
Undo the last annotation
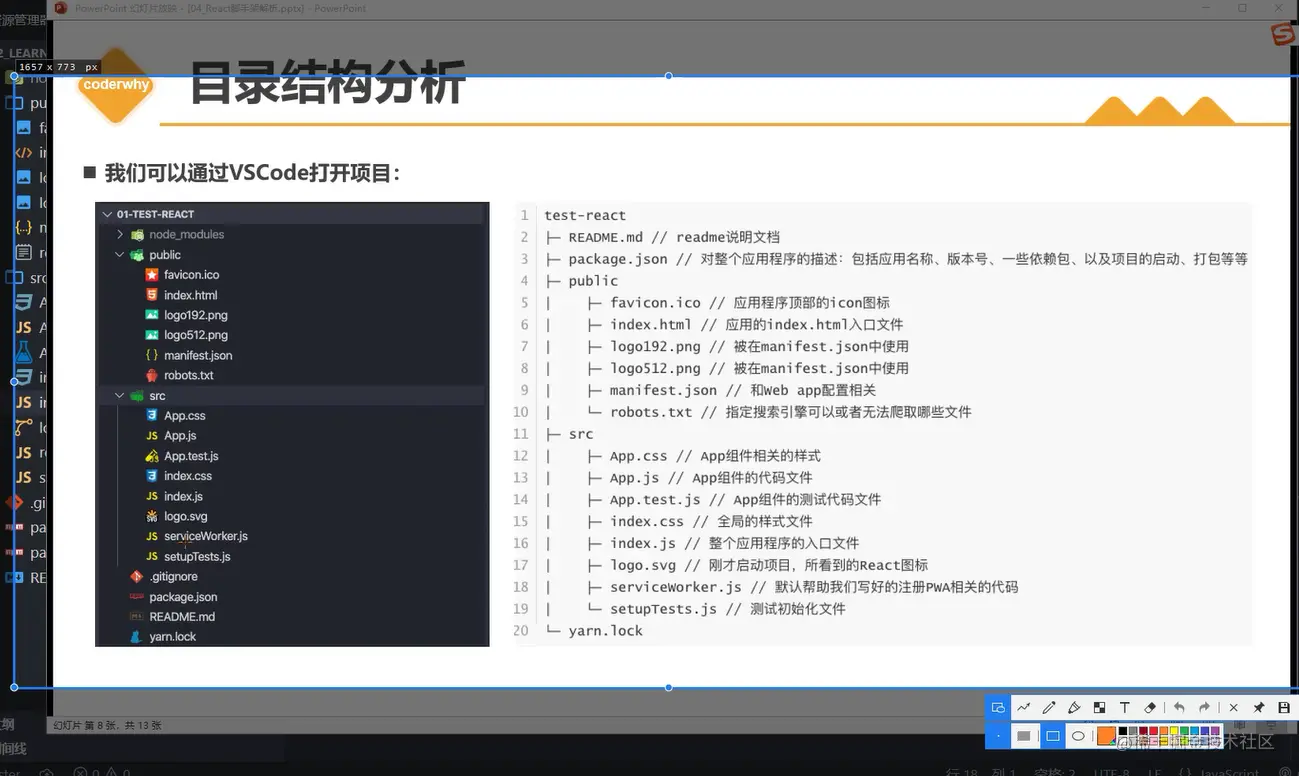(1179, 708)
